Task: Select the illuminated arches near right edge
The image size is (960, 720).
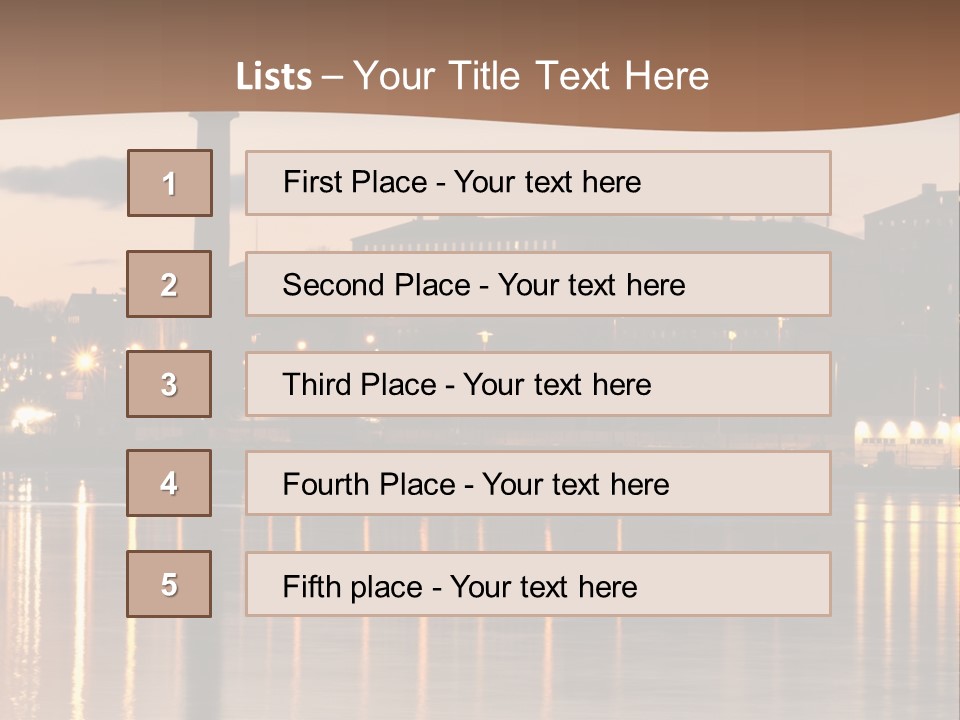Action: [905, 433]
